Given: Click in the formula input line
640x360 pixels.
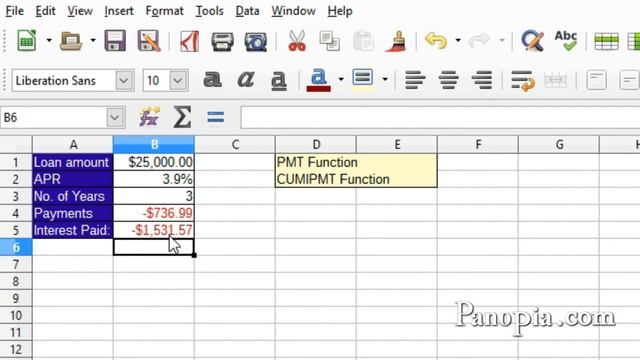Looking at the screenshot, I should 440,118.
